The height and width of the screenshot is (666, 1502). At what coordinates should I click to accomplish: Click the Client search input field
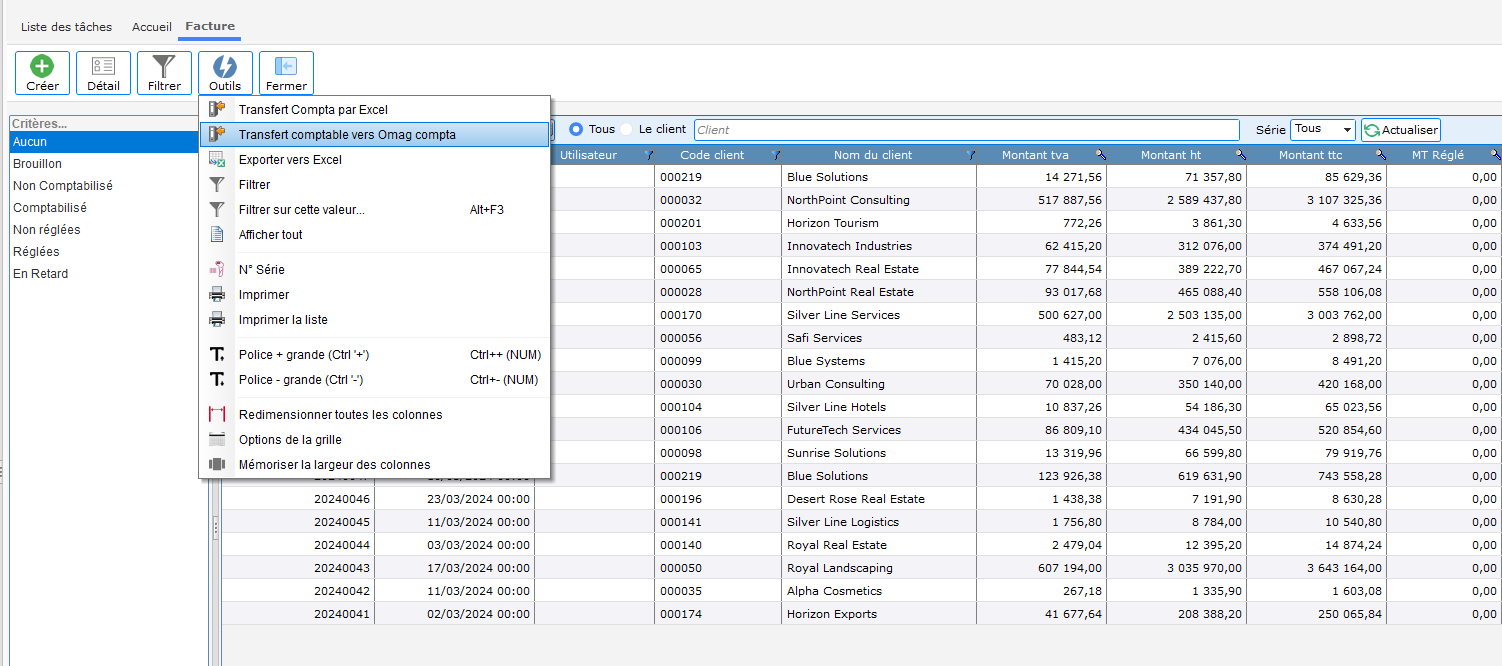[965, 130]
